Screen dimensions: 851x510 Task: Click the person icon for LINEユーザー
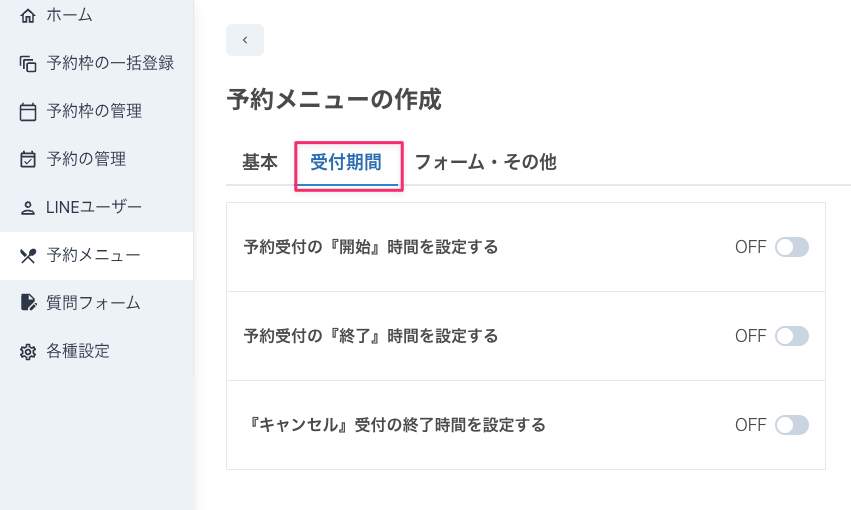click(28, 208)
